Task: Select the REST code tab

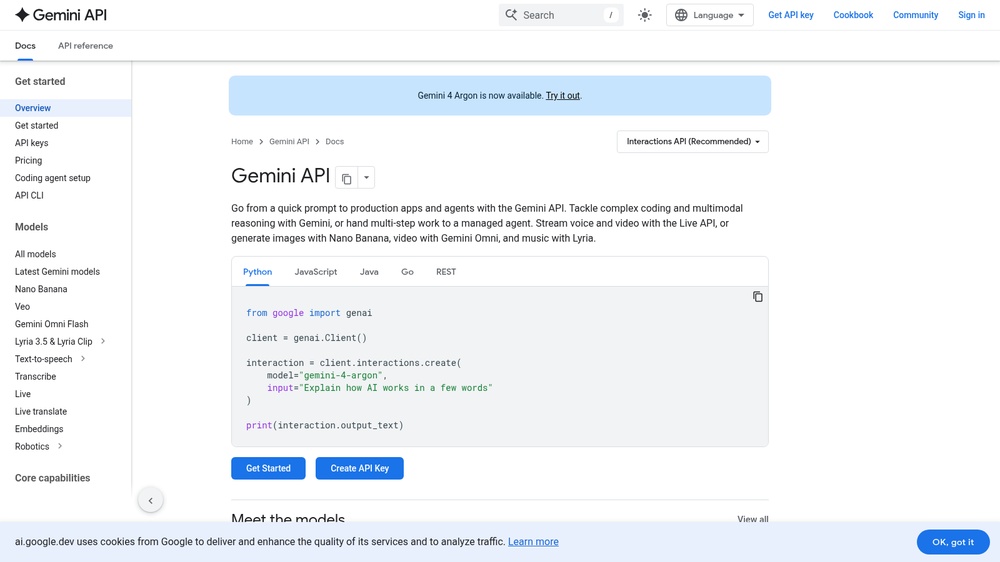Action: [446, 272]
